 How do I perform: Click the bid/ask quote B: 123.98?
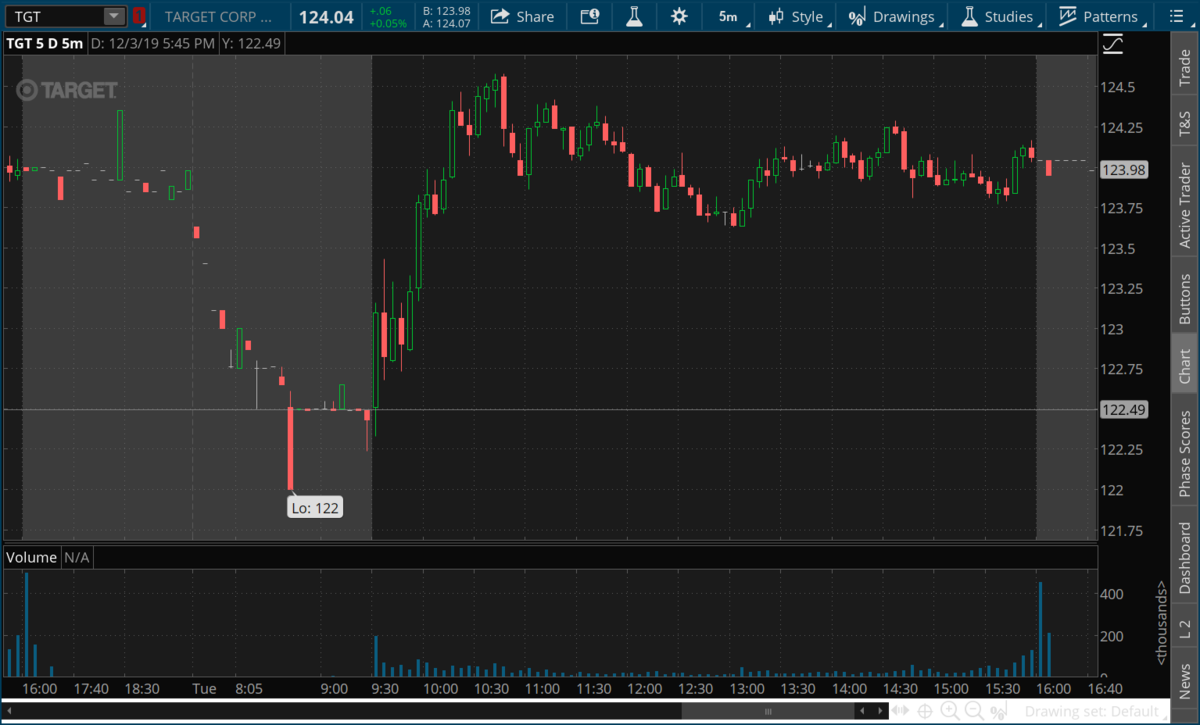pyautogui.click(x=446, y=10)
